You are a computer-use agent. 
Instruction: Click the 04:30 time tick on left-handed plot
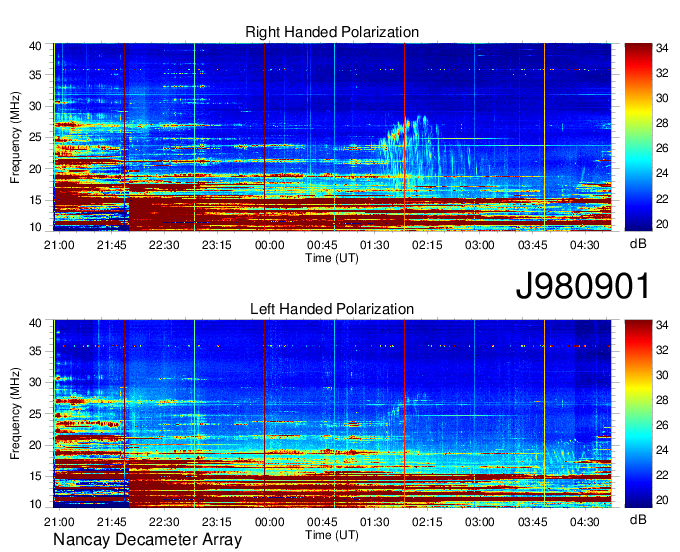[585, 522]
